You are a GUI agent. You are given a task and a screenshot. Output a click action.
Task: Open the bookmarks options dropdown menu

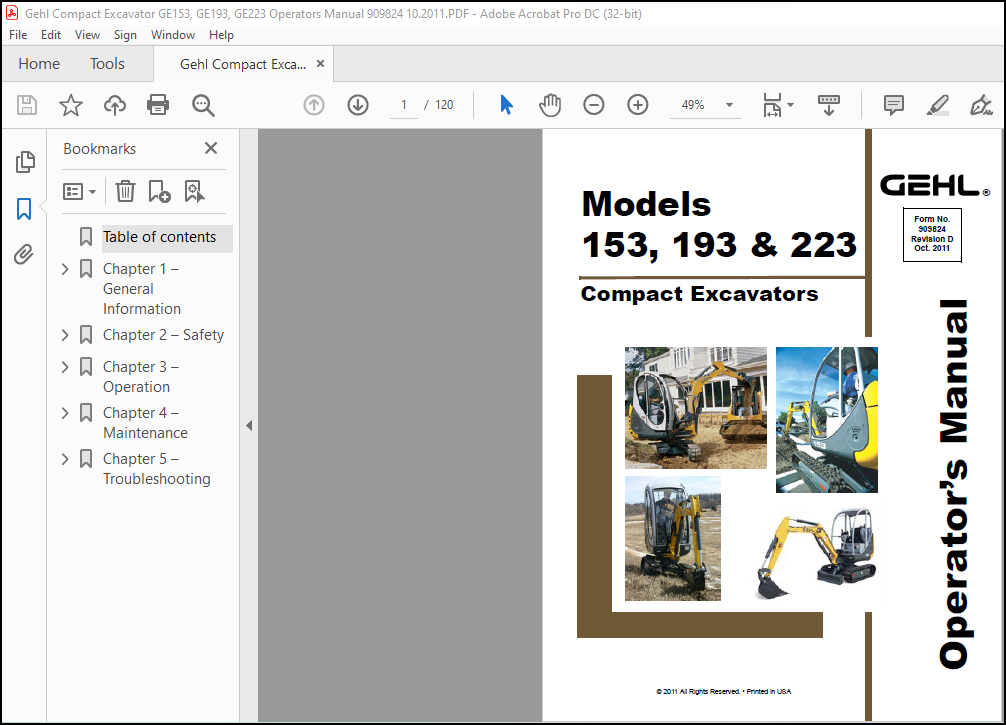[79, 191]
